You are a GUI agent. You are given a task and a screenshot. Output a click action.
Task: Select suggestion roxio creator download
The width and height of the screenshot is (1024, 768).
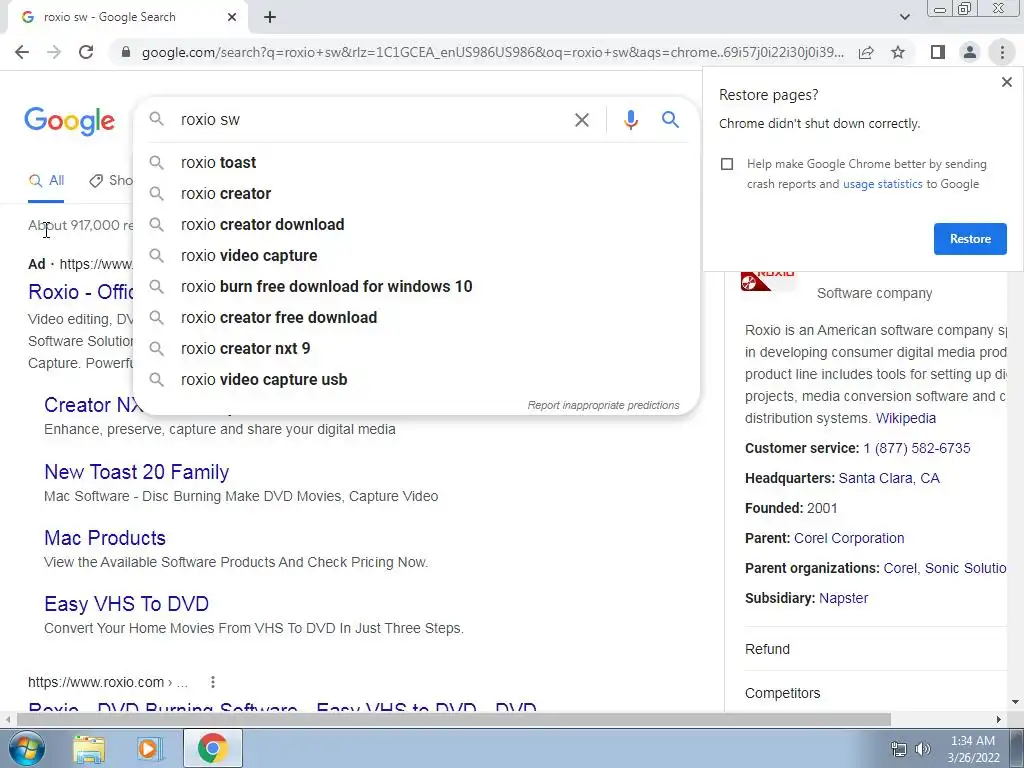pyautogui.click(x=417, y=225)
